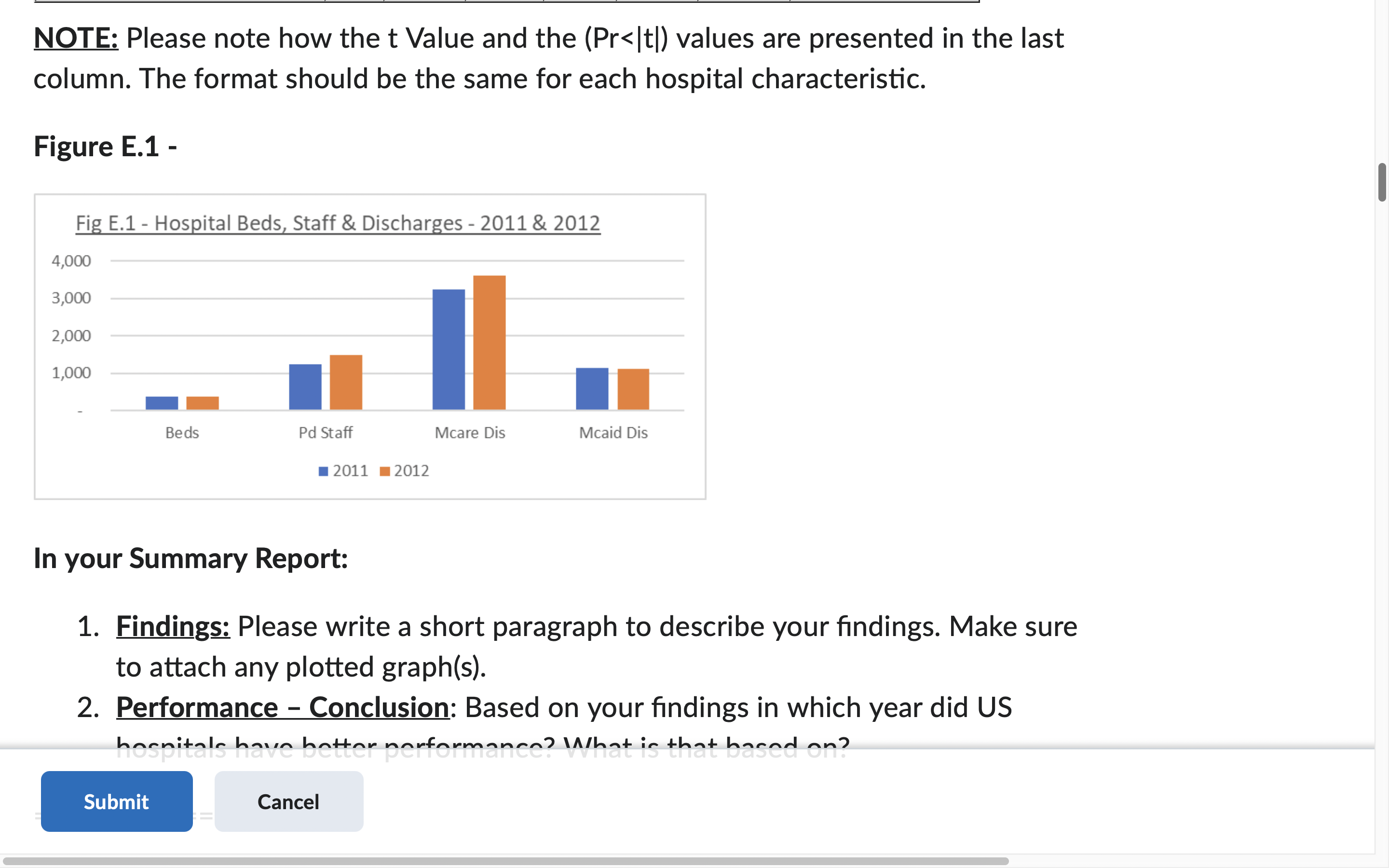Image resolution: width=1389 pixels, height=868 pixels.
Task: Click the horizontal scrollbar at bottom
Action: coord(505,861)
